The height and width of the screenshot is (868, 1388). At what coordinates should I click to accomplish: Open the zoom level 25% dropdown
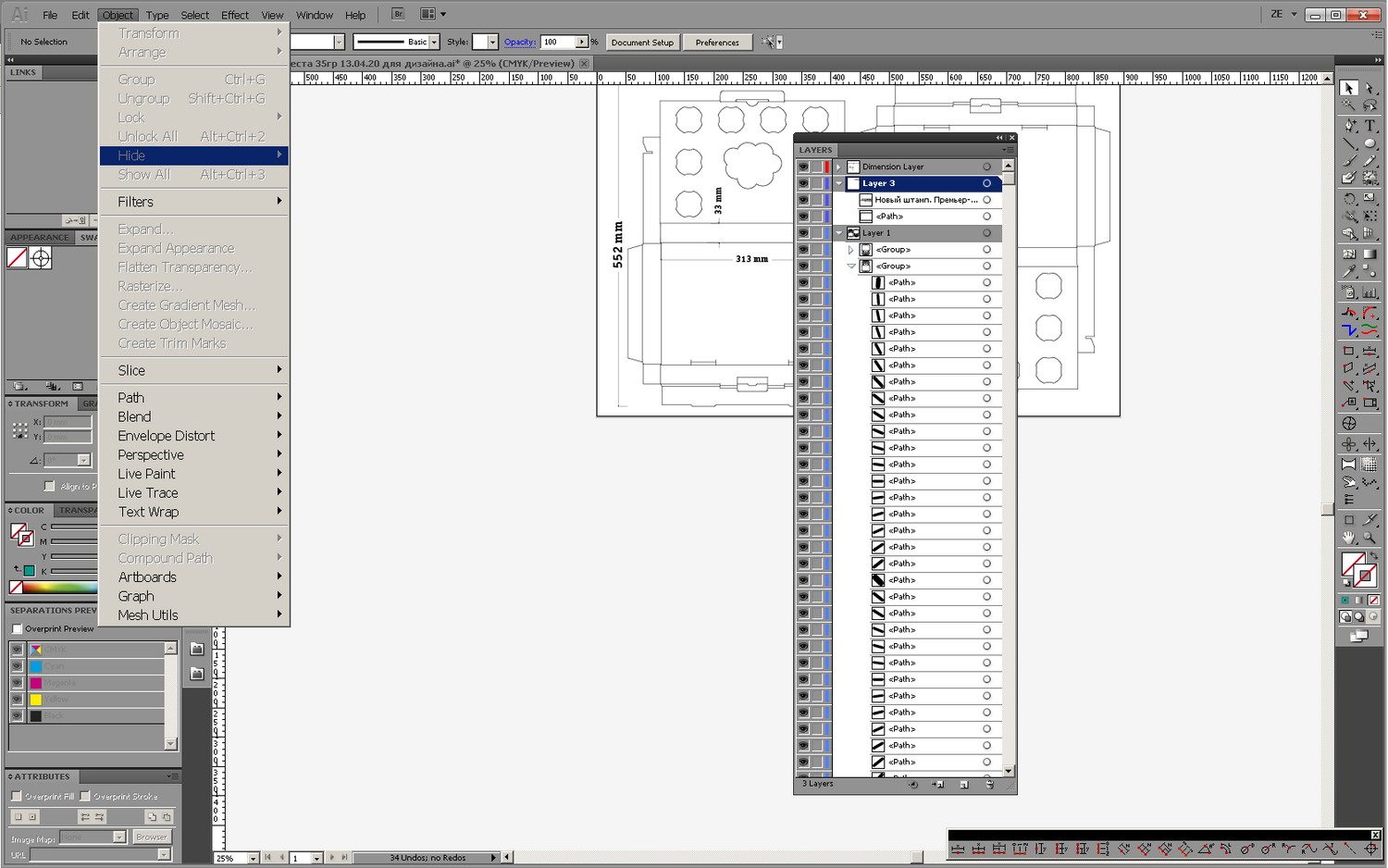tap(253, 859)
